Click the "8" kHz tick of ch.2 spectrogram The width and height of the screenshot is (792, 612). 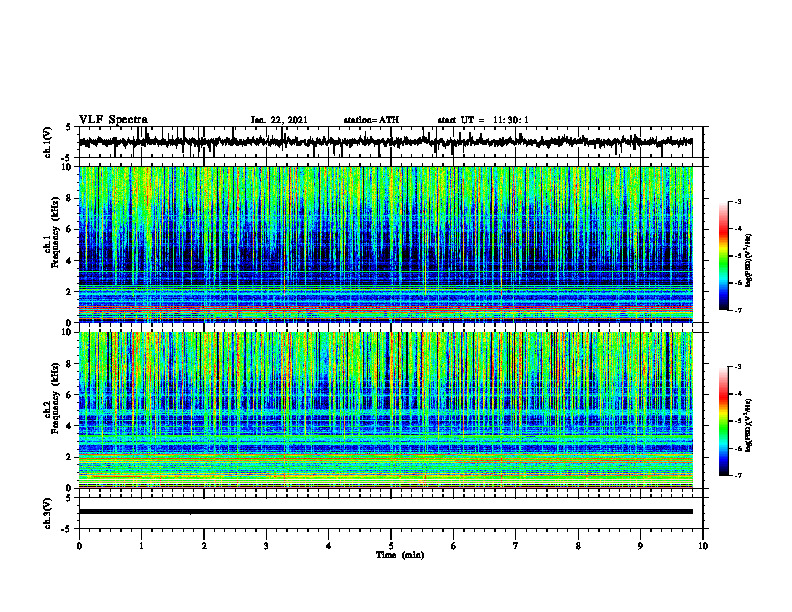tap(70, 364)
